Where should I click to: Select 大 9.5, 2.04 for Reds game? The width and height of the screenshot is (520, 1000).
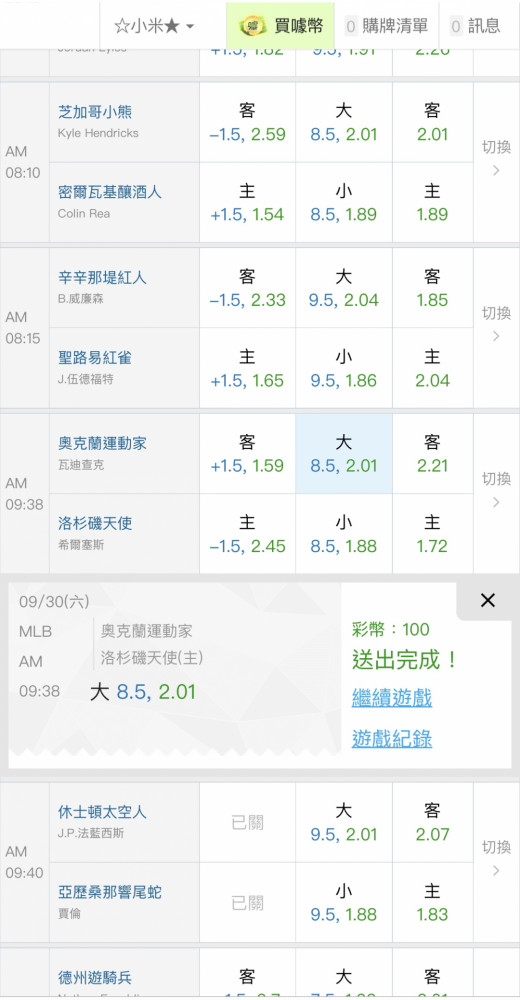coord(344,288)
